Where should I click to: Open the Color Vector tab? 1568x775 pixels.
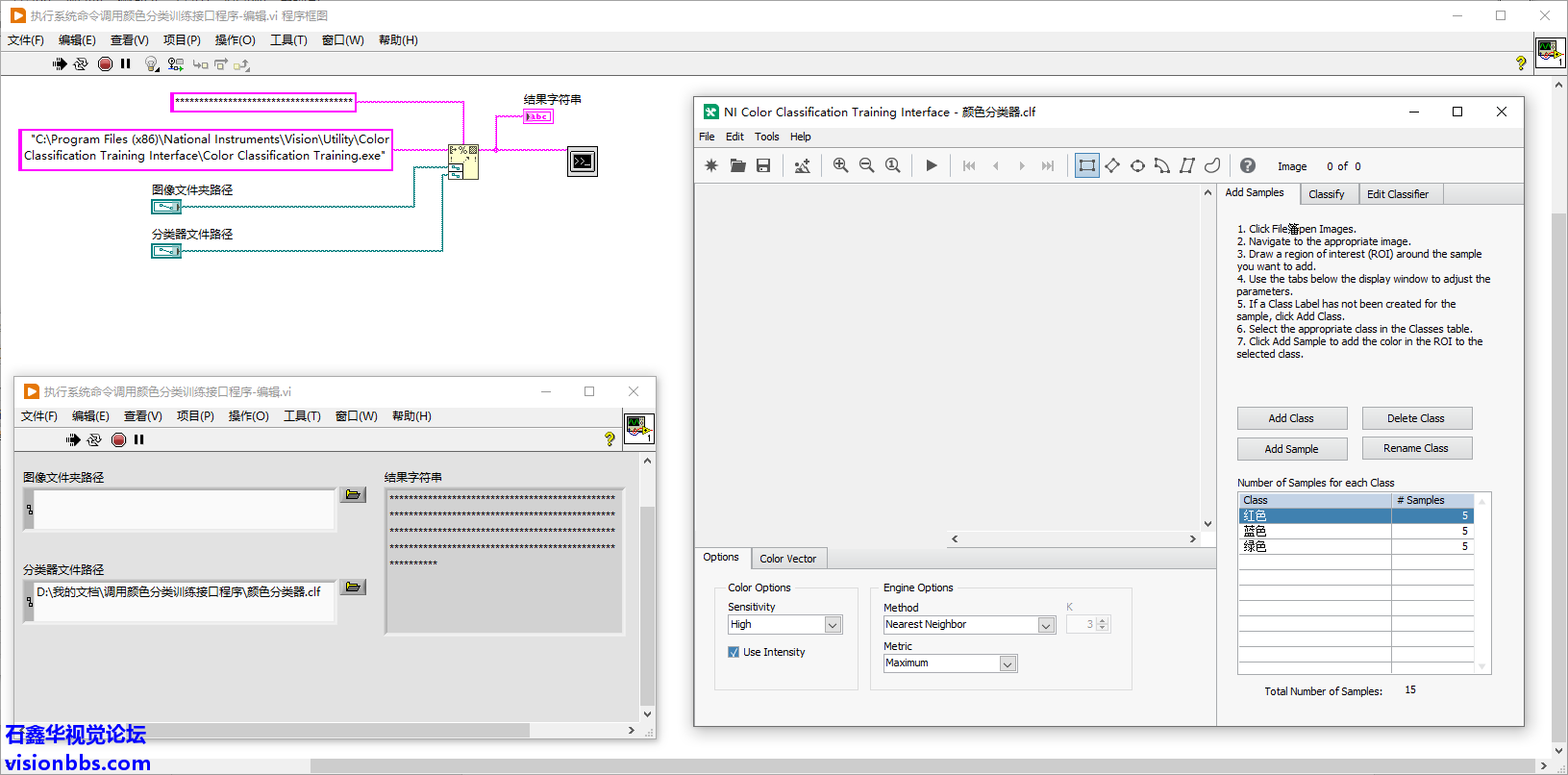(x=787, y=559)
